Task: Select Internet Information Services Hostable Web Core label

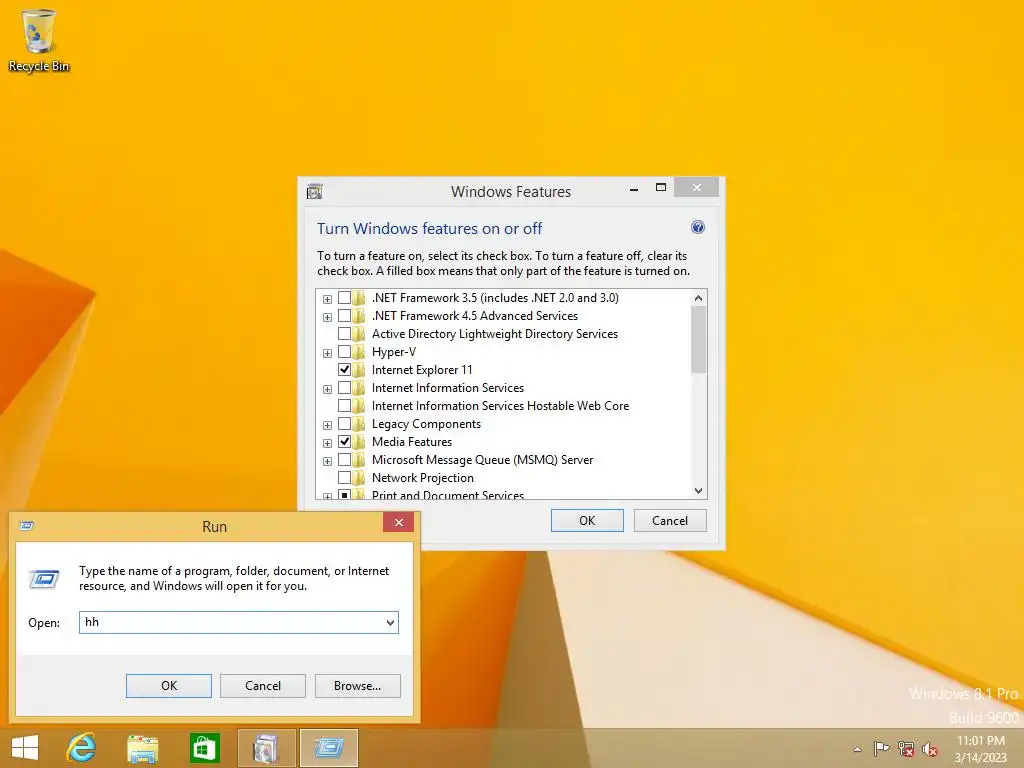Action: point(500,406)
